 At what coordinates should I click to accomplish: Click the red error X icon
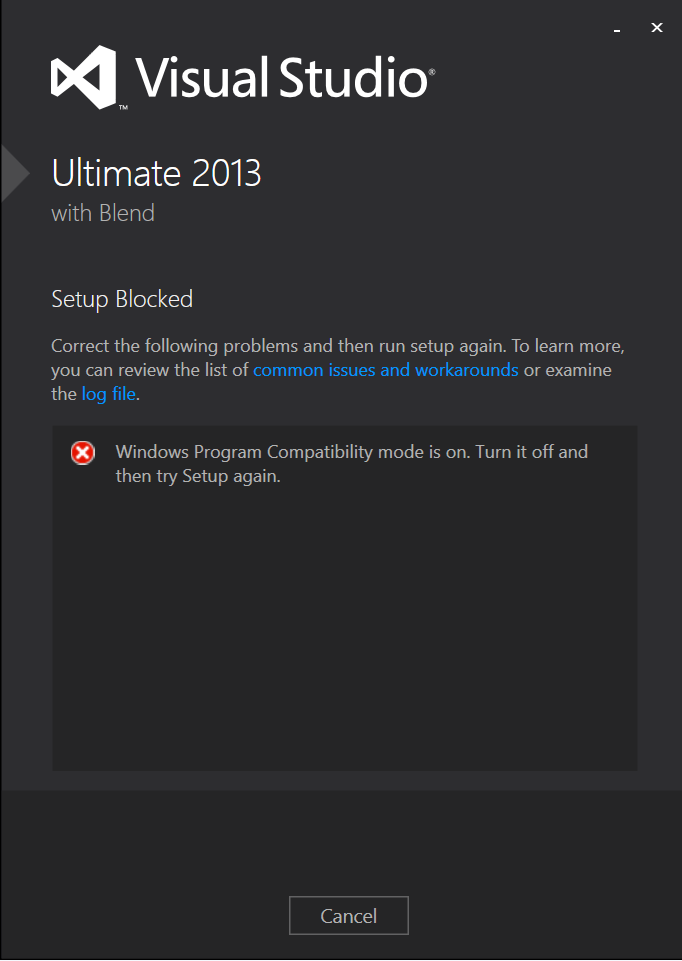[83, 453]
